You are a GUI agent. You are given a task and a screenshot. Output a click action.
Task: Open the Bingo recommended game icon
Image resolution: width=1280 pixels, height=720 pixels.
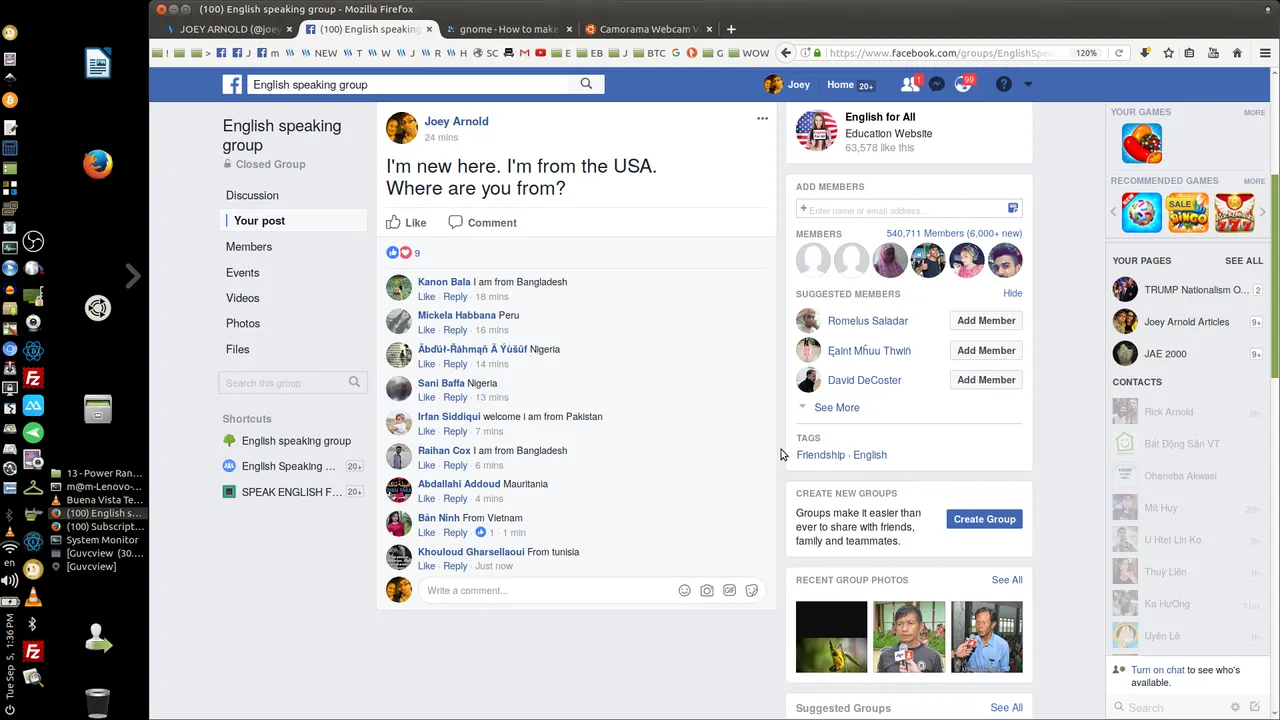[x=1188, y=213]
